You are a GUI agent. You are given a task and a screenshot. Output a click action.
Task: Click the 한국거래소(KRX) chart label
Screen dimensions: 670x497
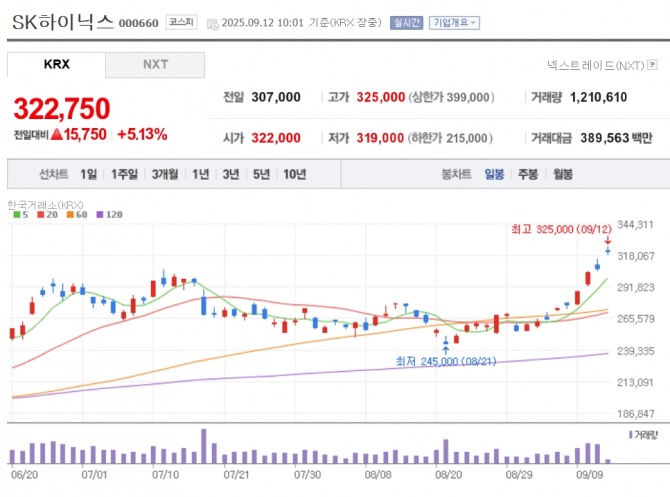pyautogui.click(x=45, y=205)
